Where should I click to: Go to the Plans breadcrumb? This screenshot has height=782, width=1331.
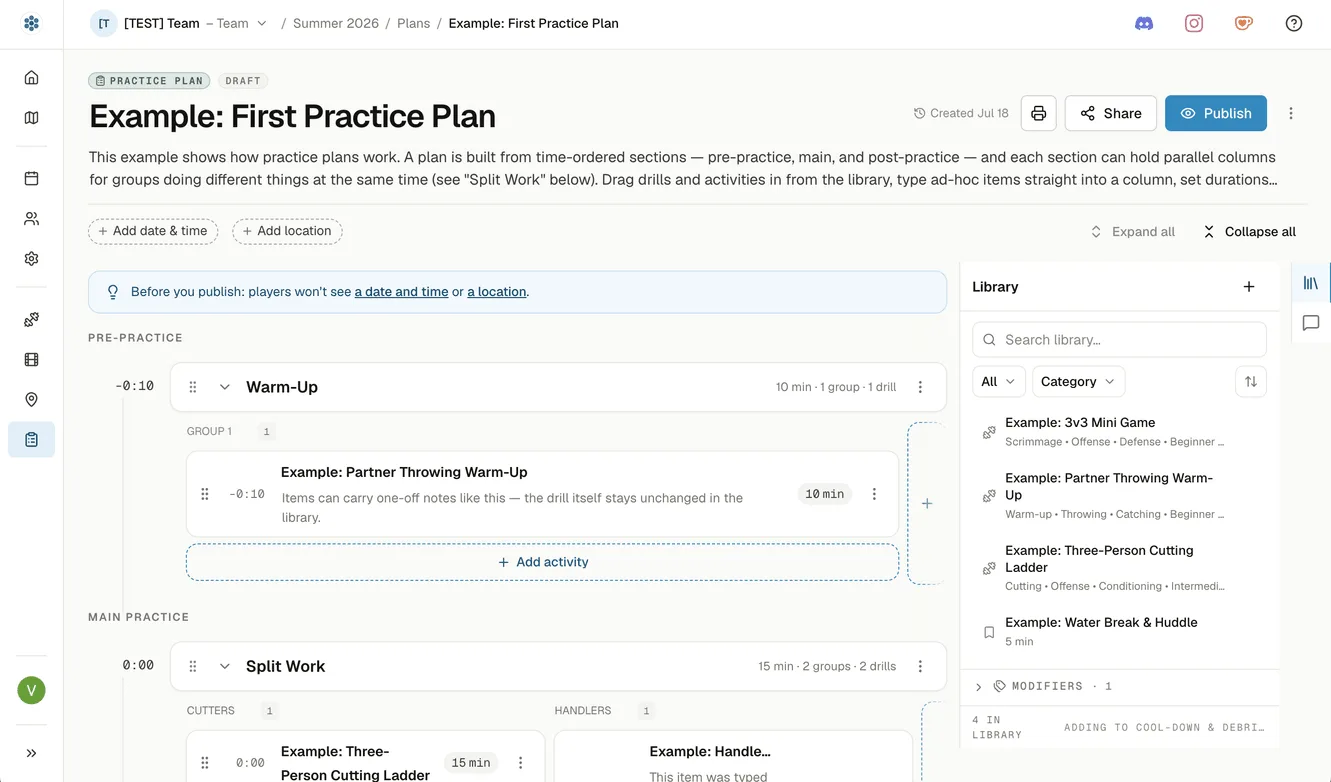pyautogui.click(x=414, y=23)
